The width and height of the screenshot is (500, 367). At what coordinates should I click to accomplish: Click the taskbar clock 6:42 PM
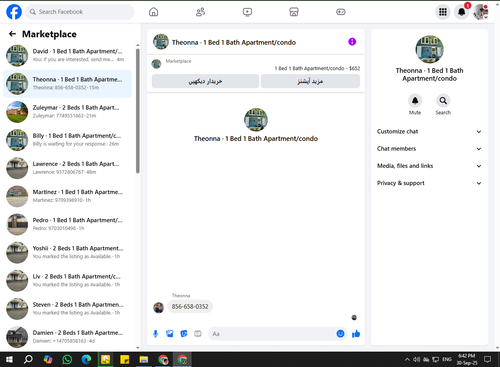click(467, 359)
